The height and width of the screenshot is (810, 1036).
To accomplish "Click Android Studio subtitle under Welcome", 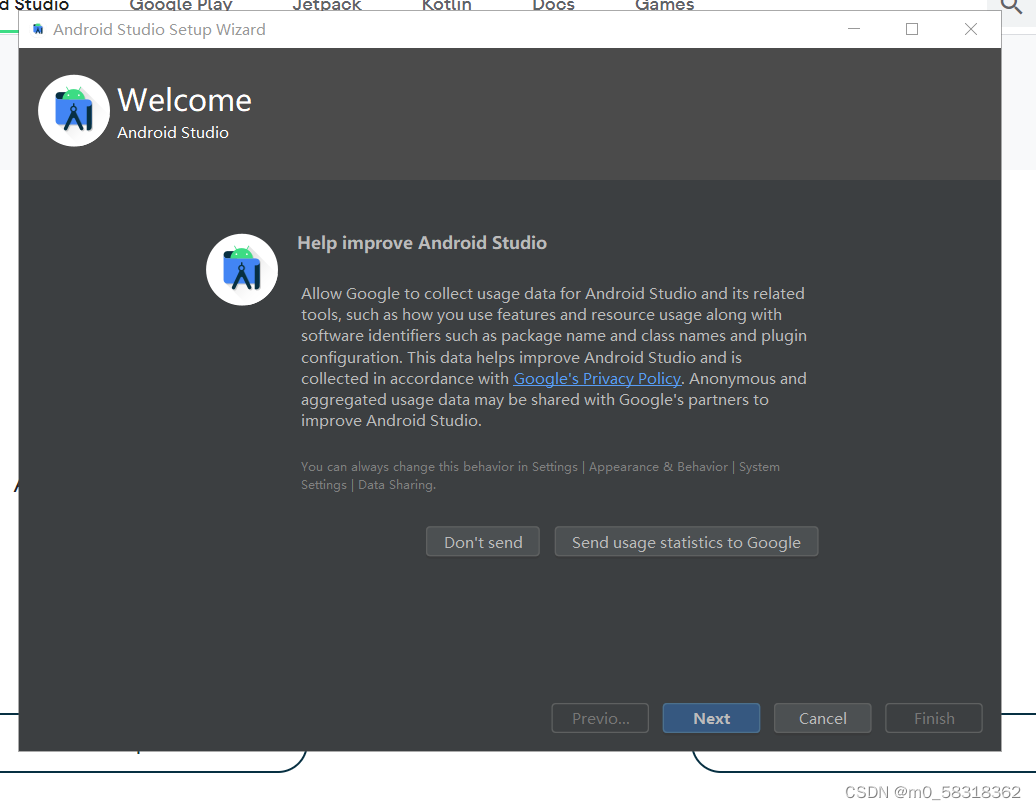I will [x=172, y=133].
